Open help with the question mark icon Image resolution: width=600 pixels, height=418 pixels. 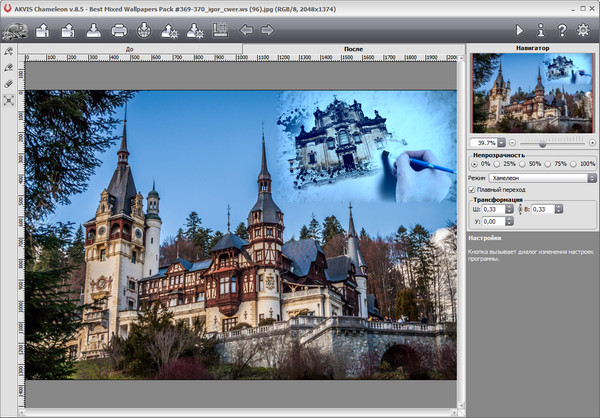pyautogui.click(x=562, y=30)
